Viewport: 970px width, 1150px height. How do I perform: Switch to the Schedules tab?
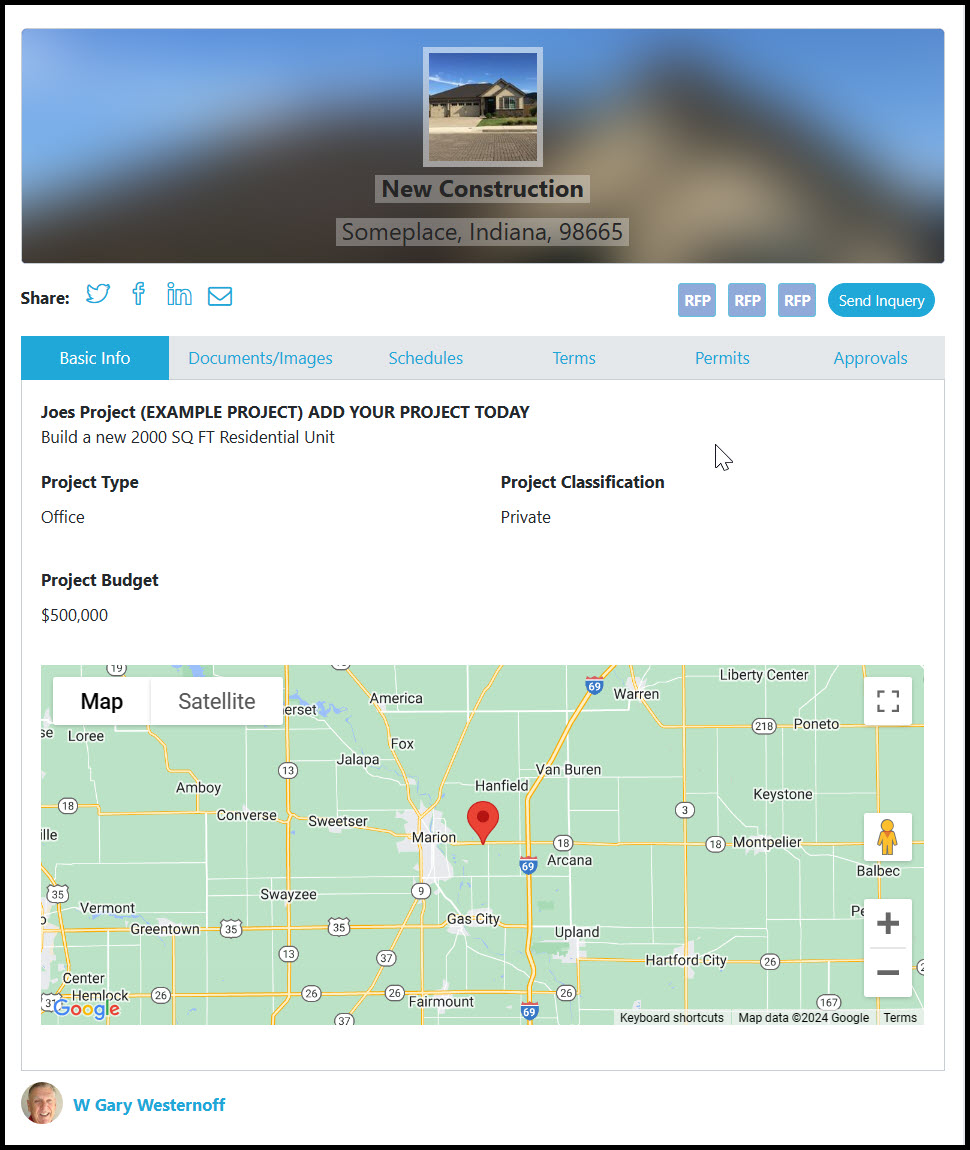pyautogui.click(x=426, y=358)
